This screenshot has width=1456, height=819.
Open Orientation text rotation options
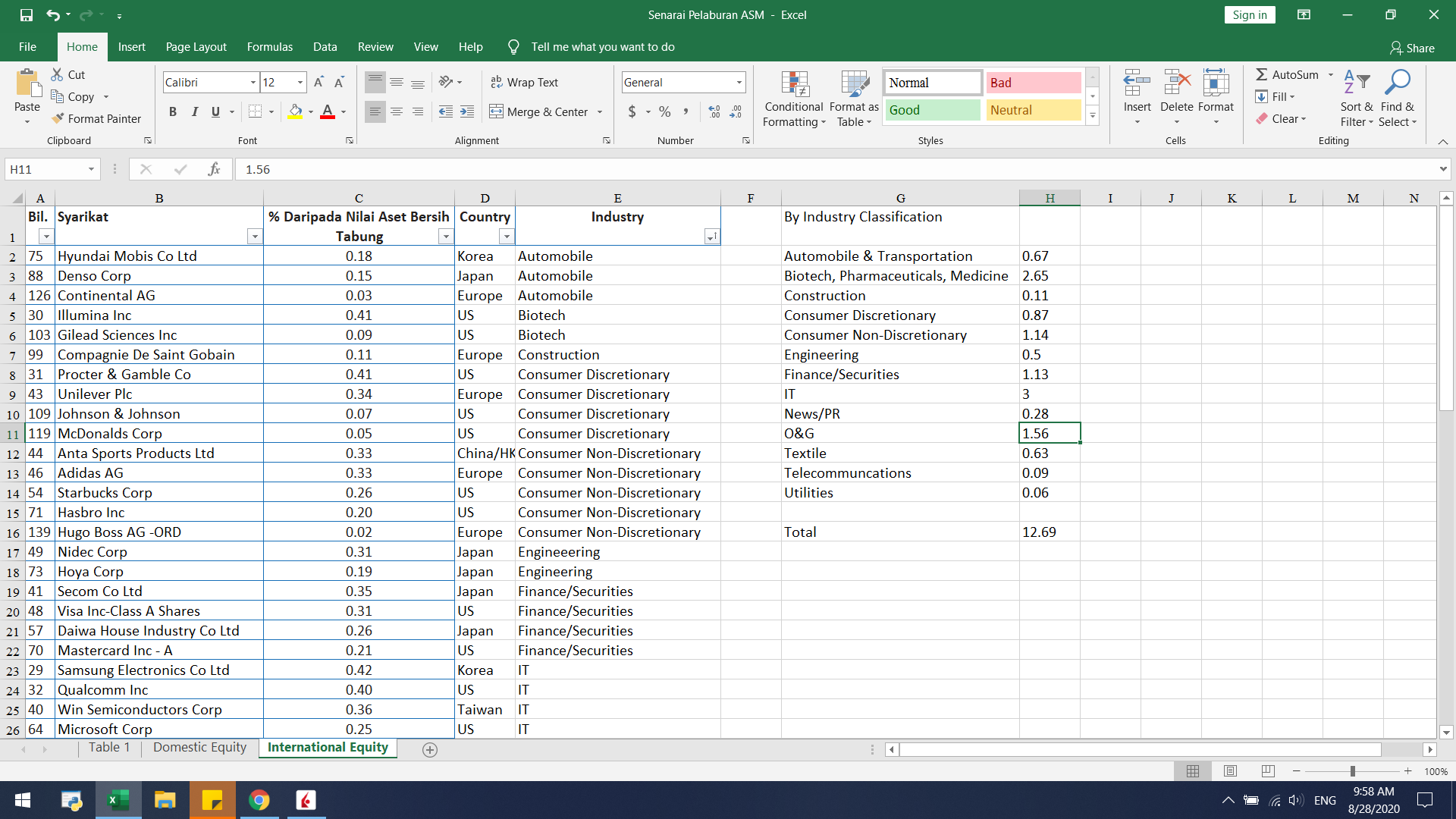coord(450,82)
